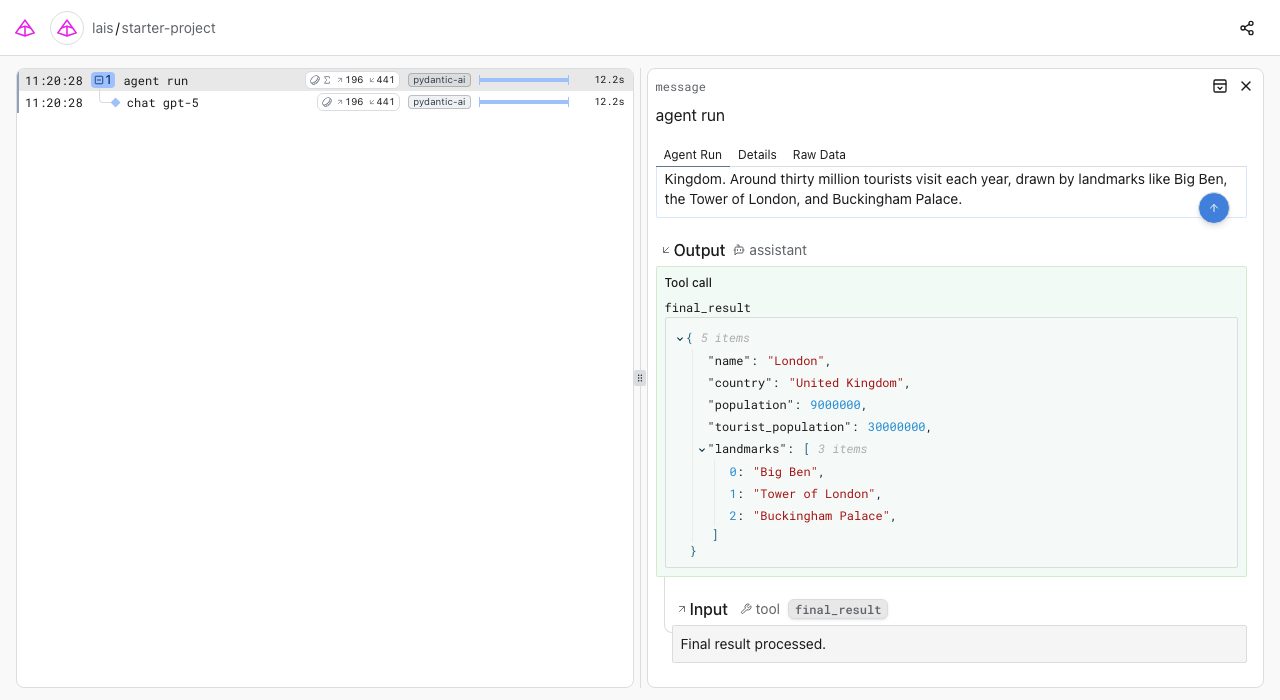
Task: Click the "Tower of London" landmark entry
Action: 814,494
